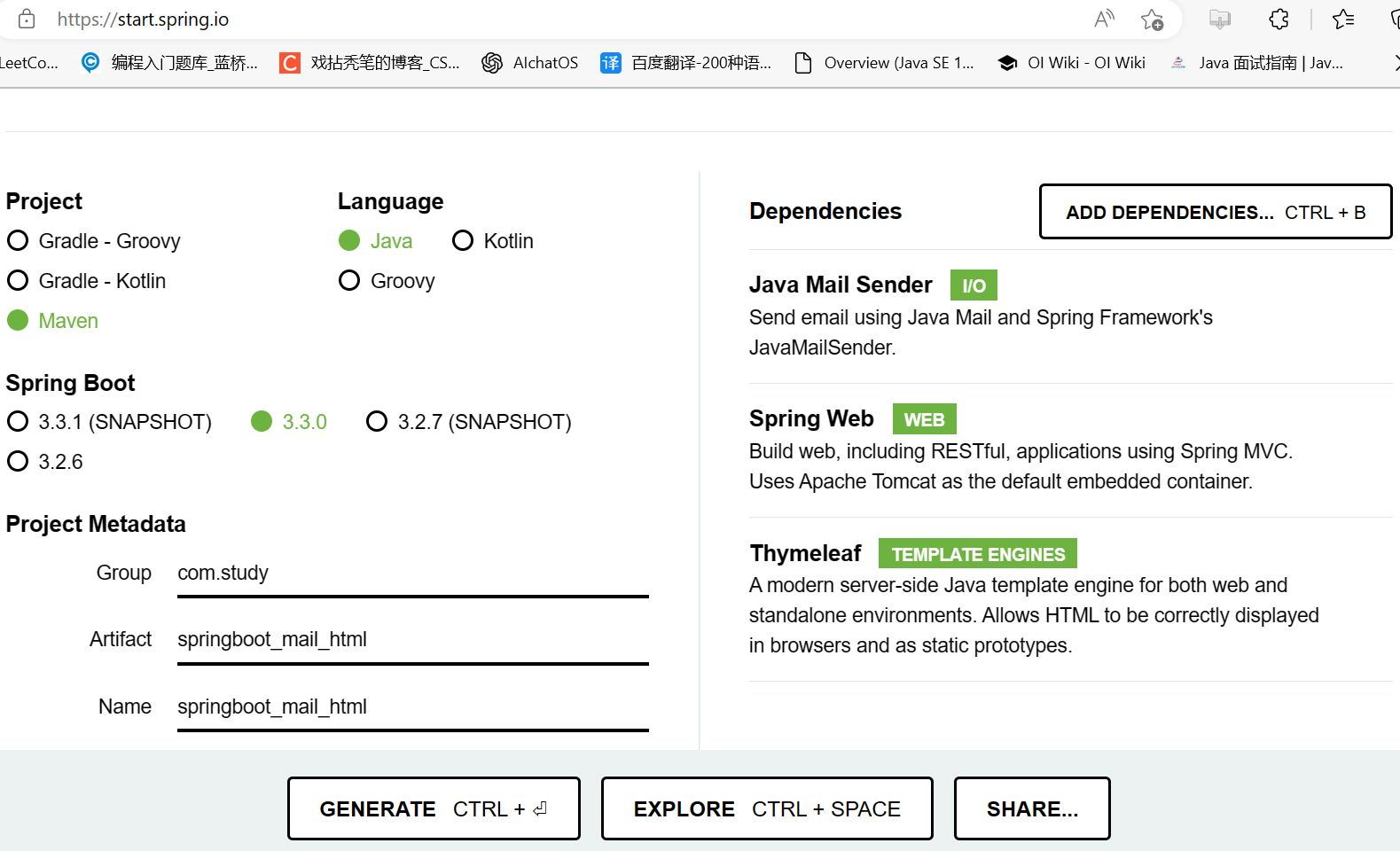Viewport: 1400px width, 851px height.
Task: Click the CSDN blog bookmark icon
Action: pos(290,62)
